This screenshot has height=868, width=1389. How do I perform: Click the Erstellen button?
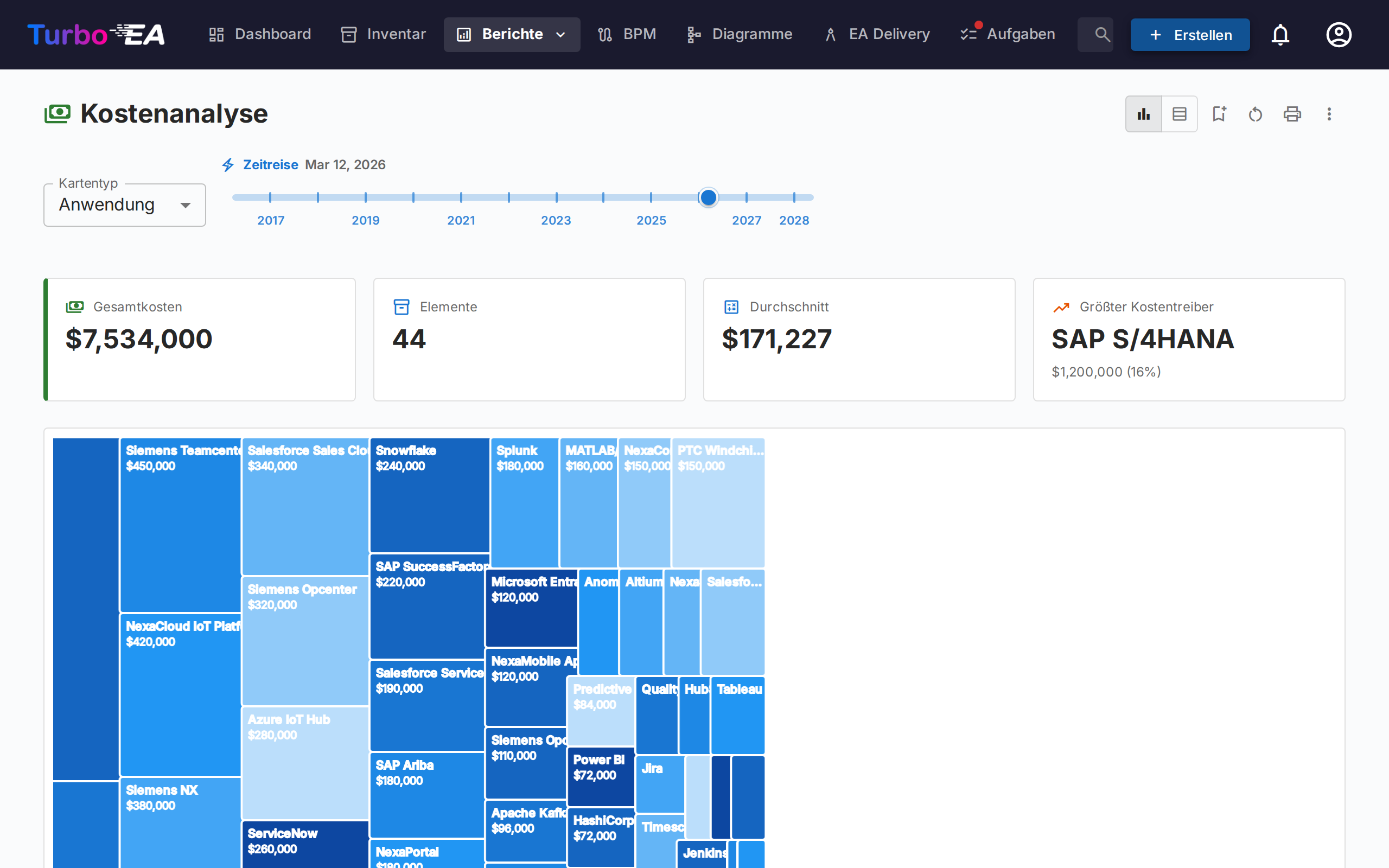(1190, 34)
